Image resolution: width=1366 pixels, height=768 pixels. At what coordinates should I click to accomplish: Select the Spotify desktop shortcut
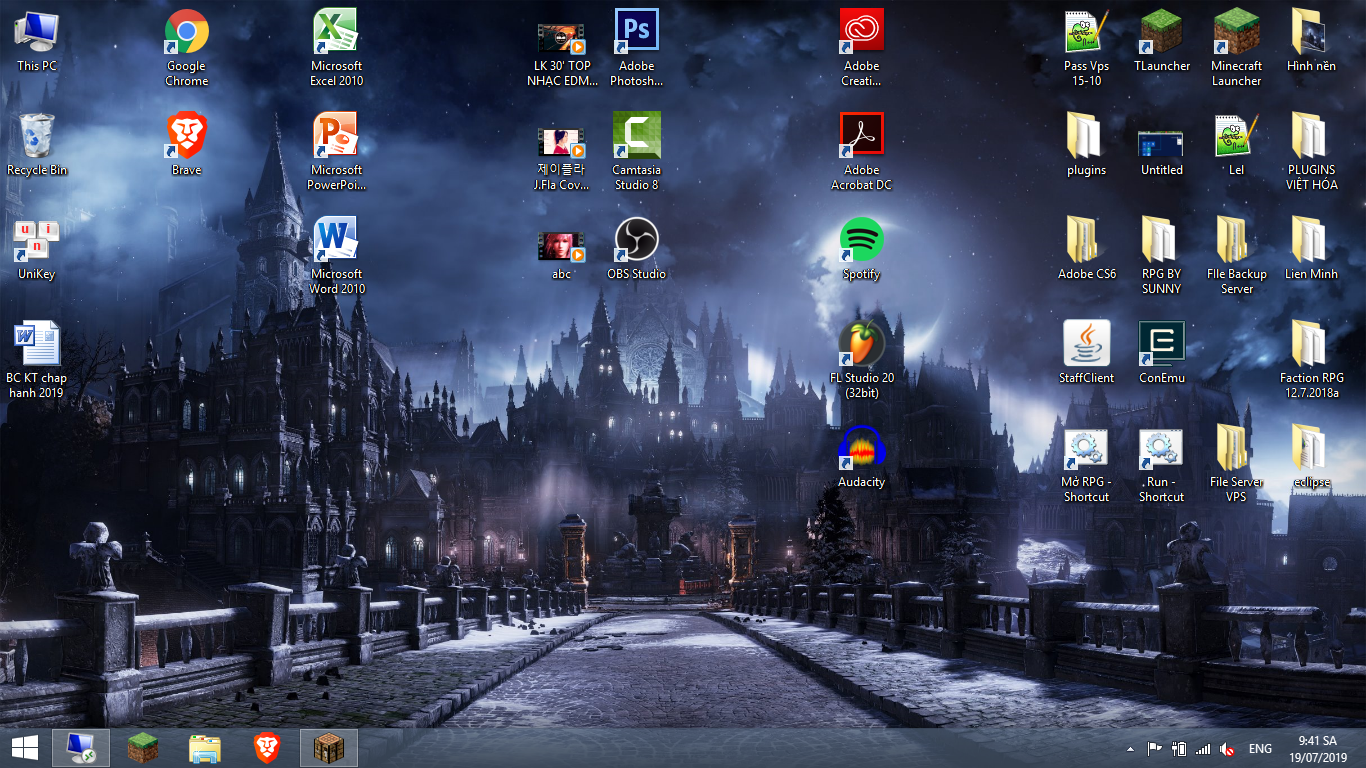click(861, 240)
